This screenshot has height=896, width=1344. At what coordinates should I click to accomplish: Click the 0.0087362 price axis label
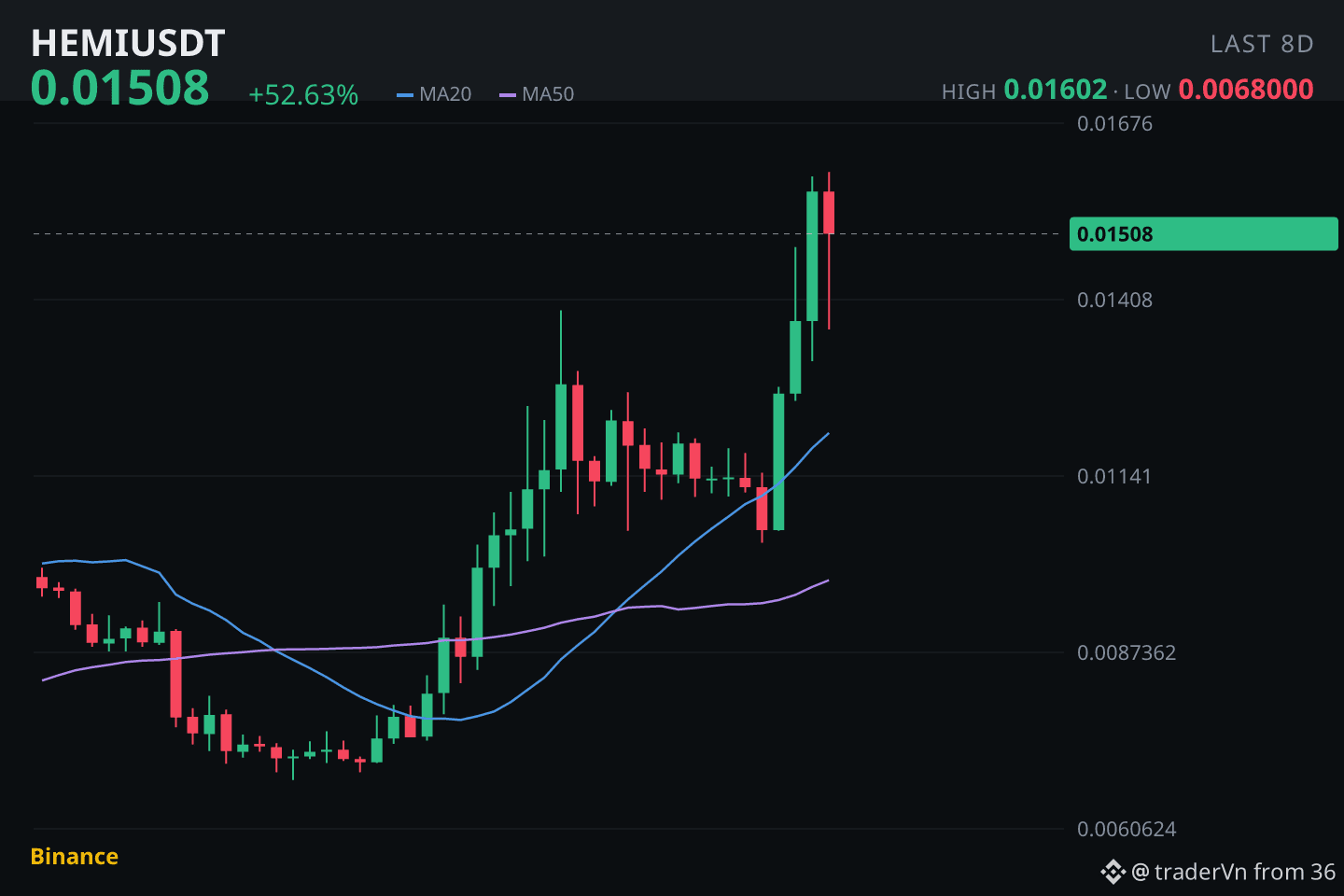click(x=1127, y=652)
